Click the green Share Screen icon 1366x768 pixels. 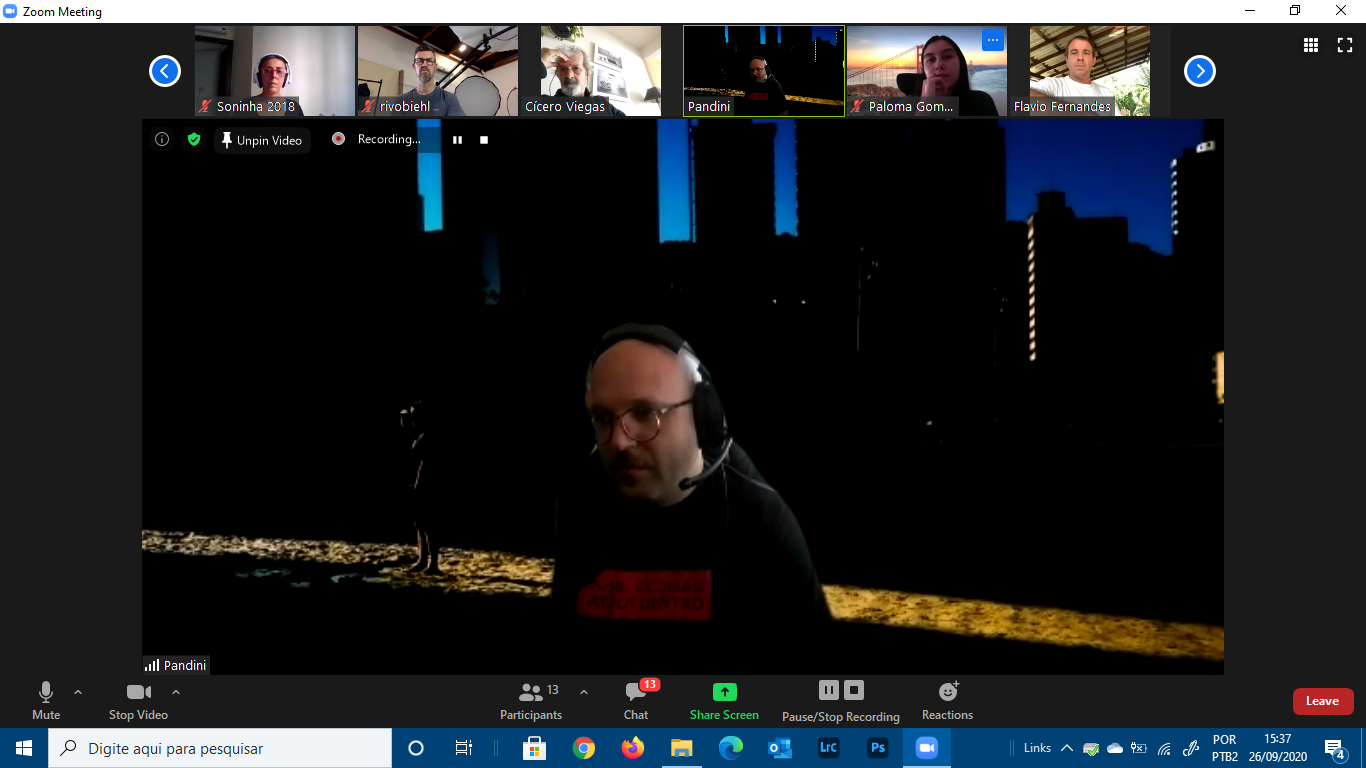(724, 692)
